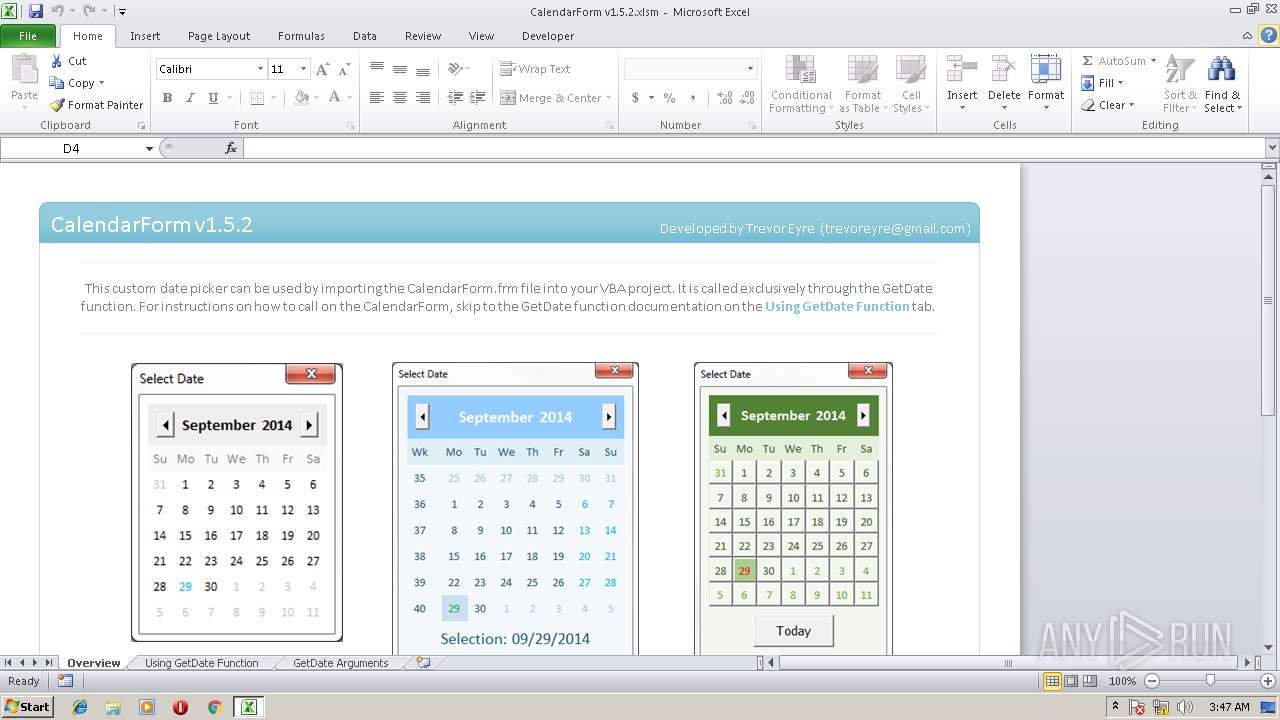Screen dimensions: 1280x720
Task: Click the Save icon in Quick Access Toolbar
Action: pos(36,11)
